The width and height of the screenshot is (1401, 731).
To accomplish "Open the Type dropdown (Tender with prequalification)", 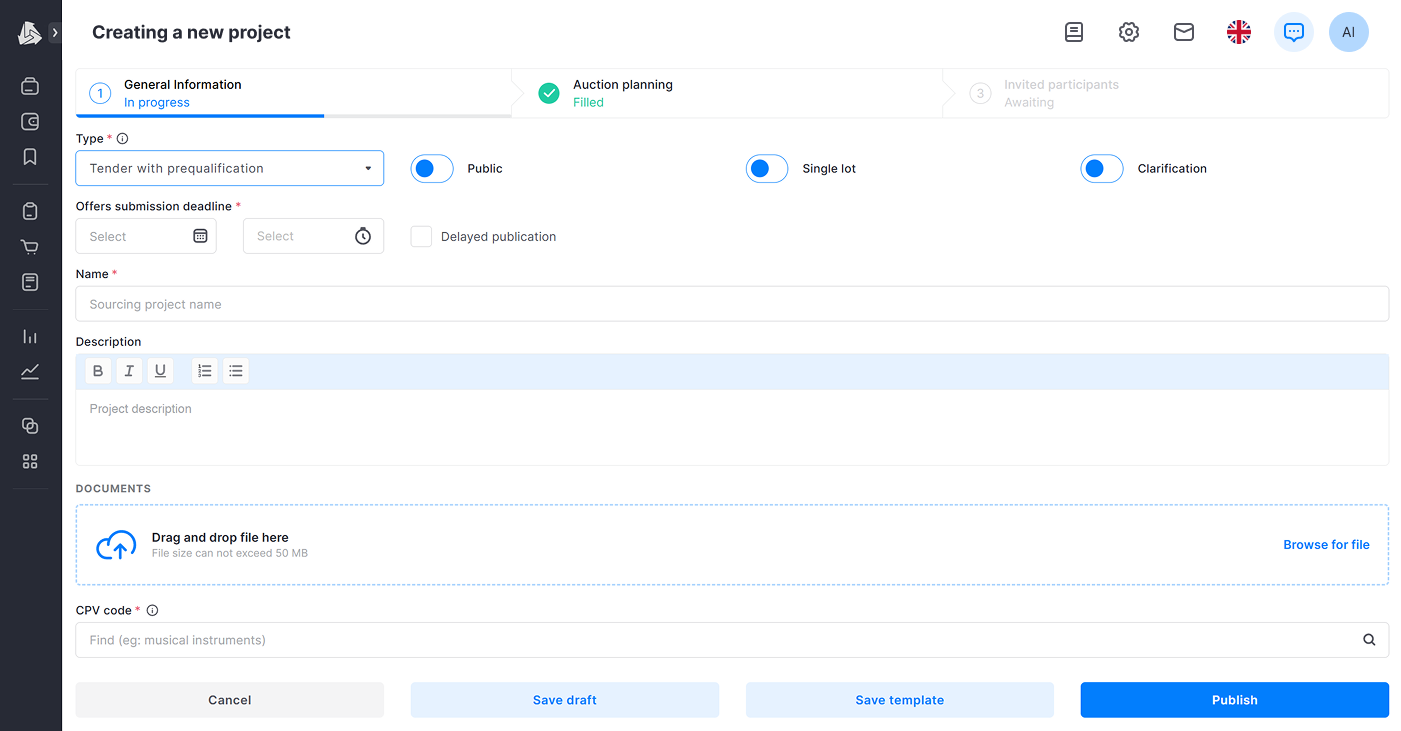I will click(229, 168).
